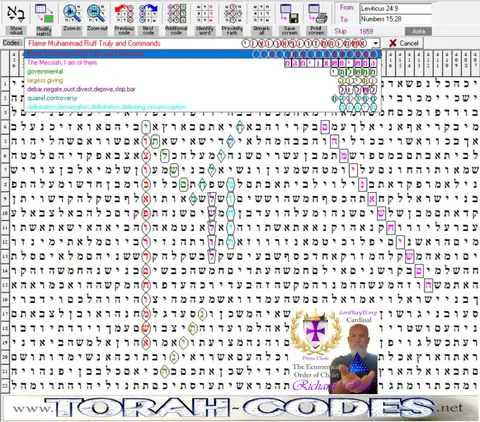The width and height of the screenshot is (480, 422).
Task: Click the 'Save screen' text label
Action: (289, 31)
